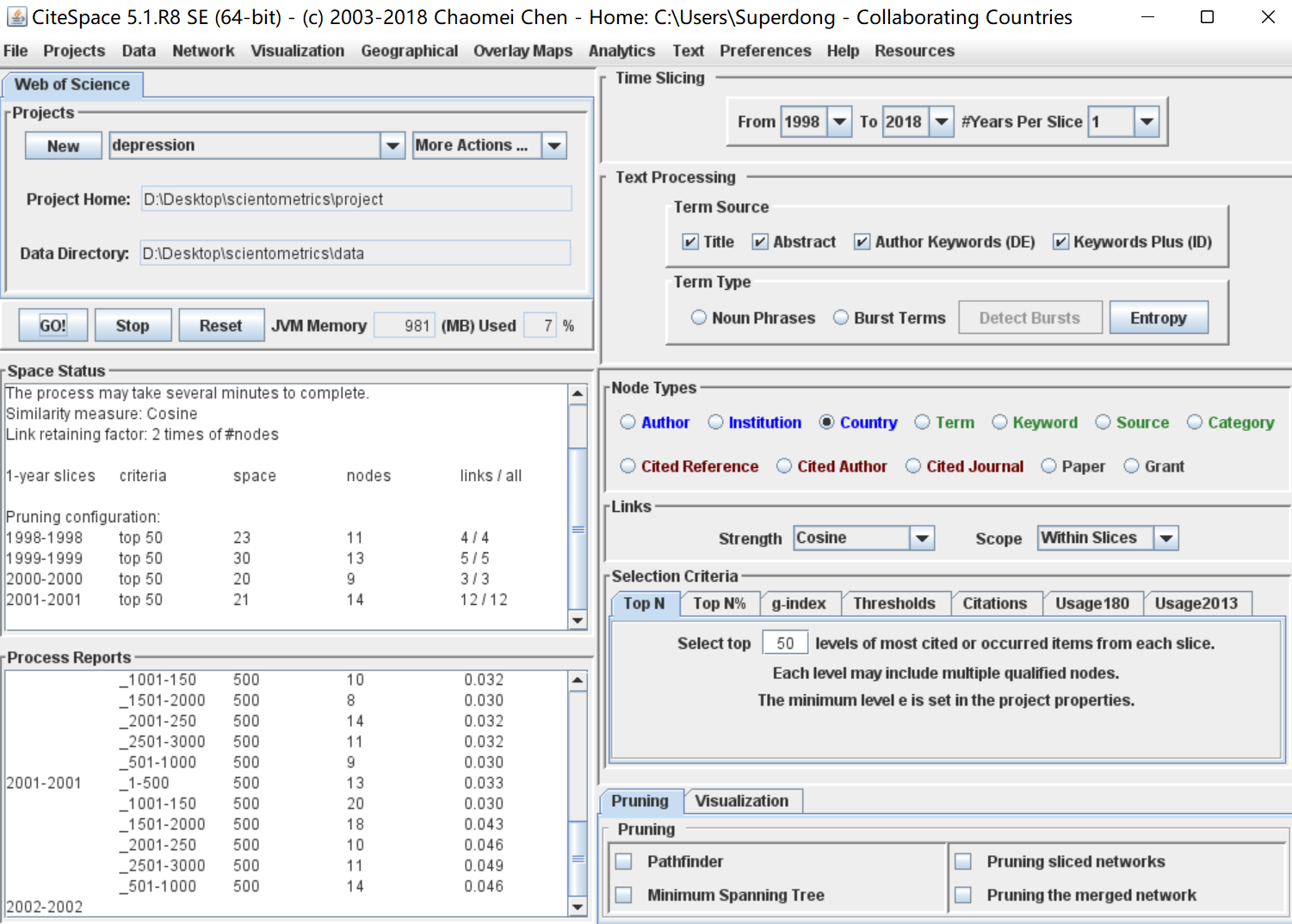Select Category node type
Image resolution: width=1292 pixels, height=924 pixels.
point(1195,422)
